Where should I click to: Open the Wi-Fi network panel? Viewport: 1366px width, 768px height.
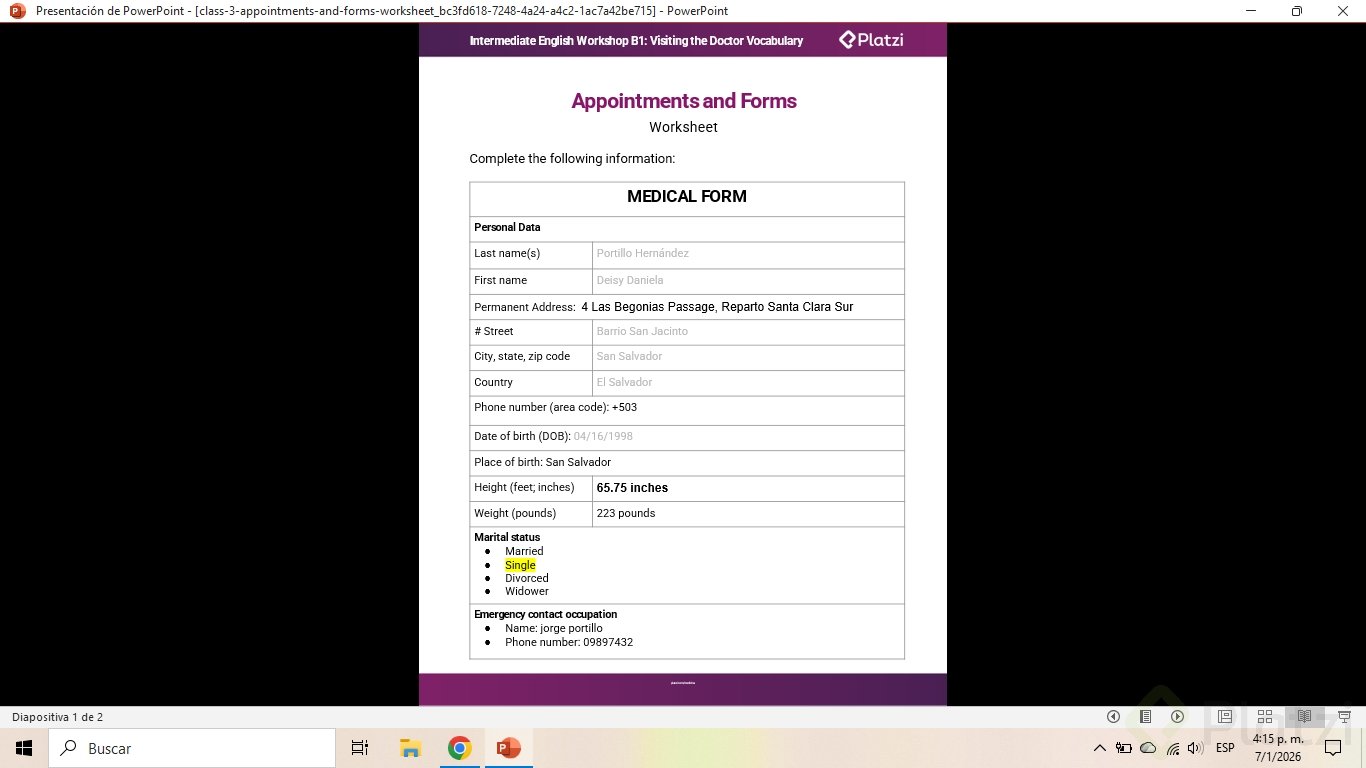(1172, 748)
